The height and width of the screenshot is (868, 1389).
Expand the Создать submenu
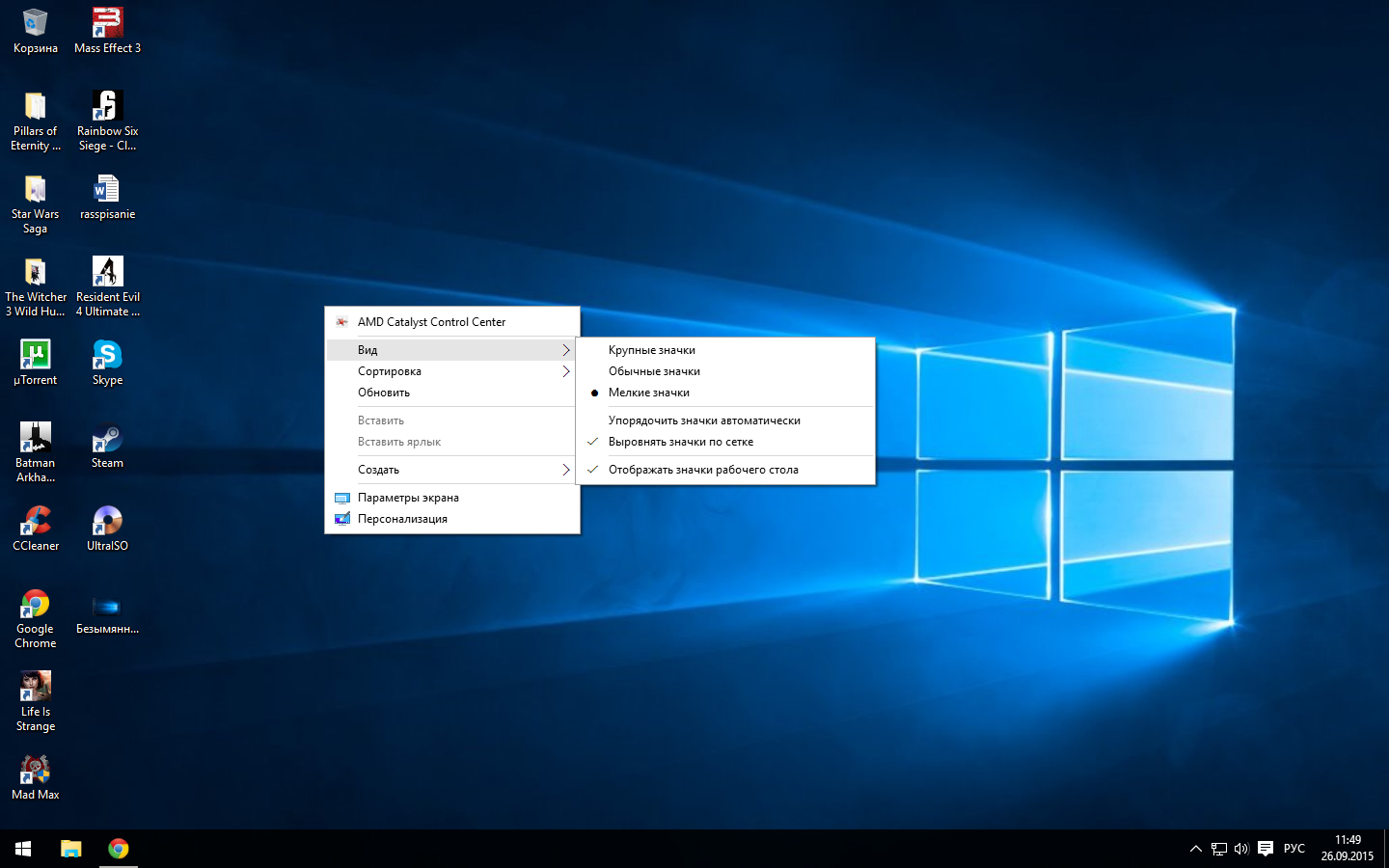pos(452,470)
